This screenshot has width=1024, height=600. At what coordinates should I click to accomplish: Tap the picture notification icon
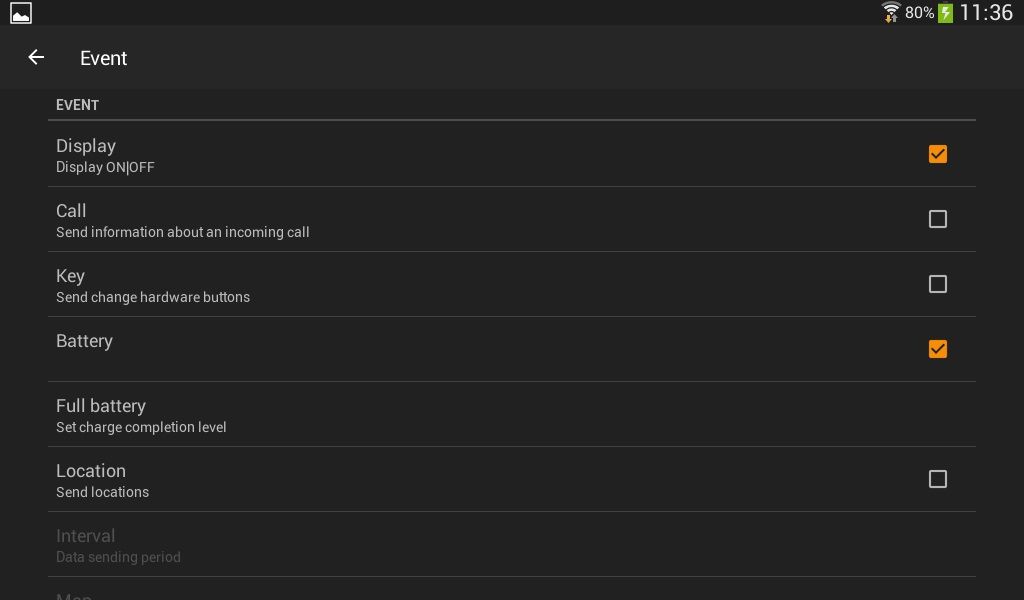click(20, 13)
